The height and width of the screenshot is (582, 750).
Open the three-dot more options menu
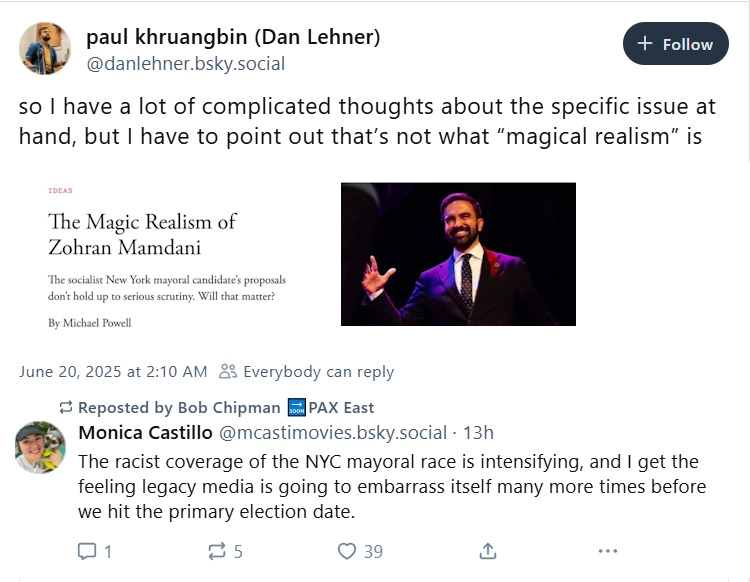pos(607,551)
